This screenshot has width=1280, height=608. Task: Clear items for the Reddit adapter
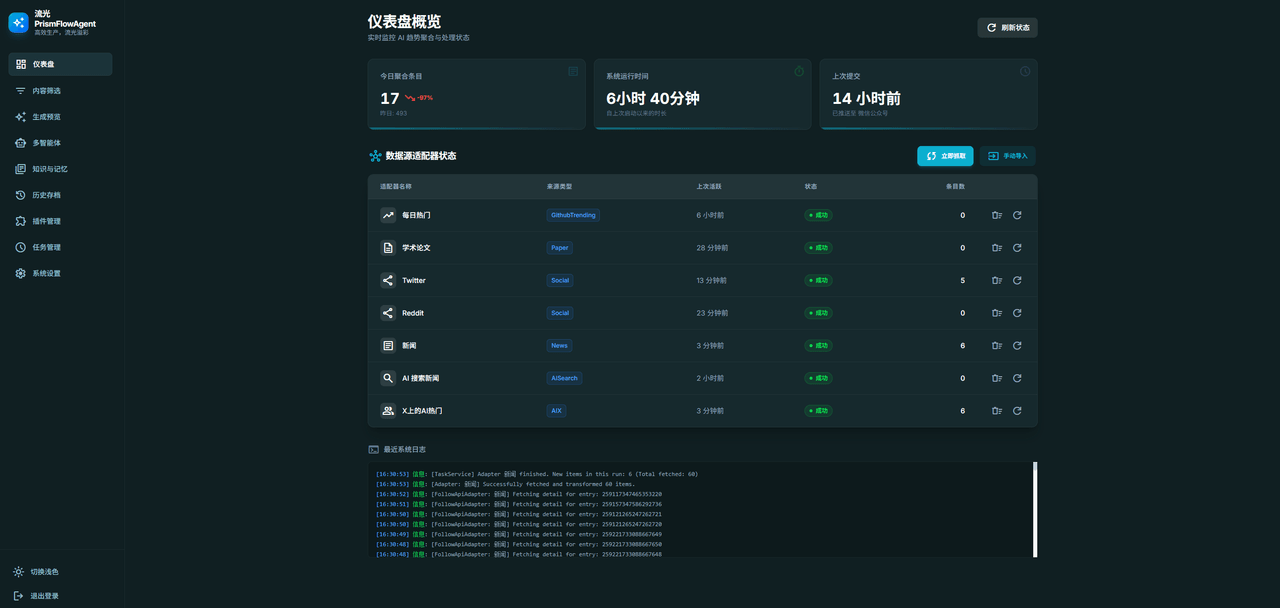coord(997,313)
